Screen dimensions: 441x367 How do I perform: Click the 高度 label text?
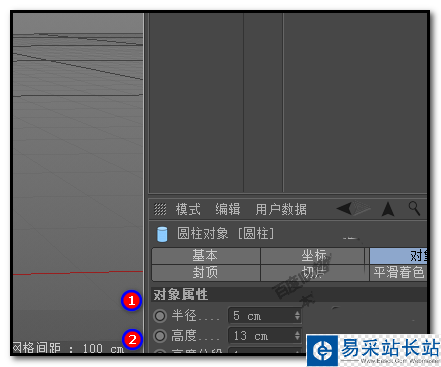coord(184,336)
